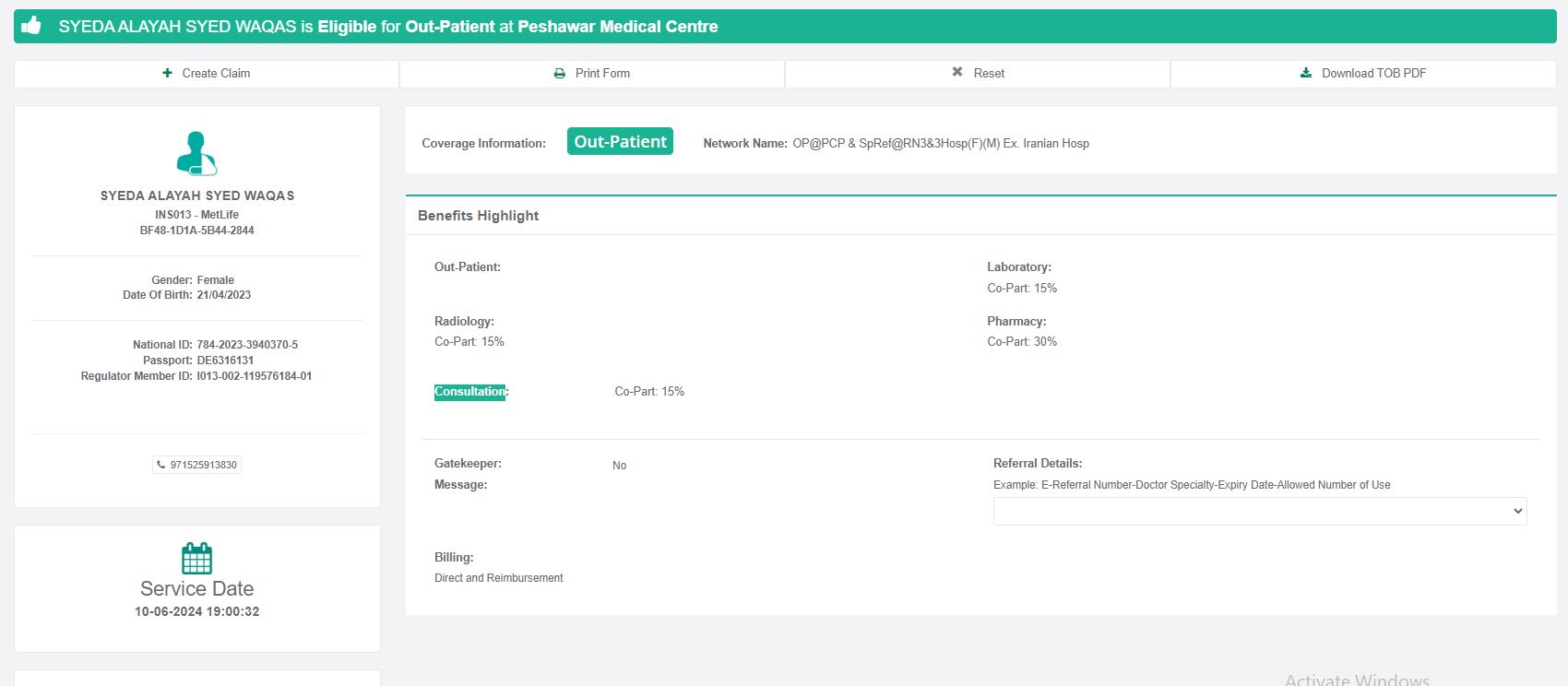Click the Out-Patient coverage badge

[x=620, y=141]
